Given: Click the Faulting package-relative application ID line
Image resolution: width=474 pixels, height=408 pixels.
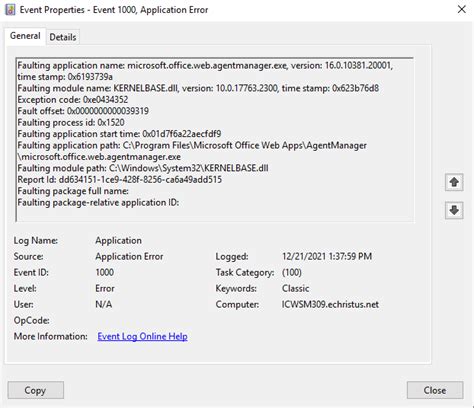Looking at the screenshot, I should click(98, 202).
